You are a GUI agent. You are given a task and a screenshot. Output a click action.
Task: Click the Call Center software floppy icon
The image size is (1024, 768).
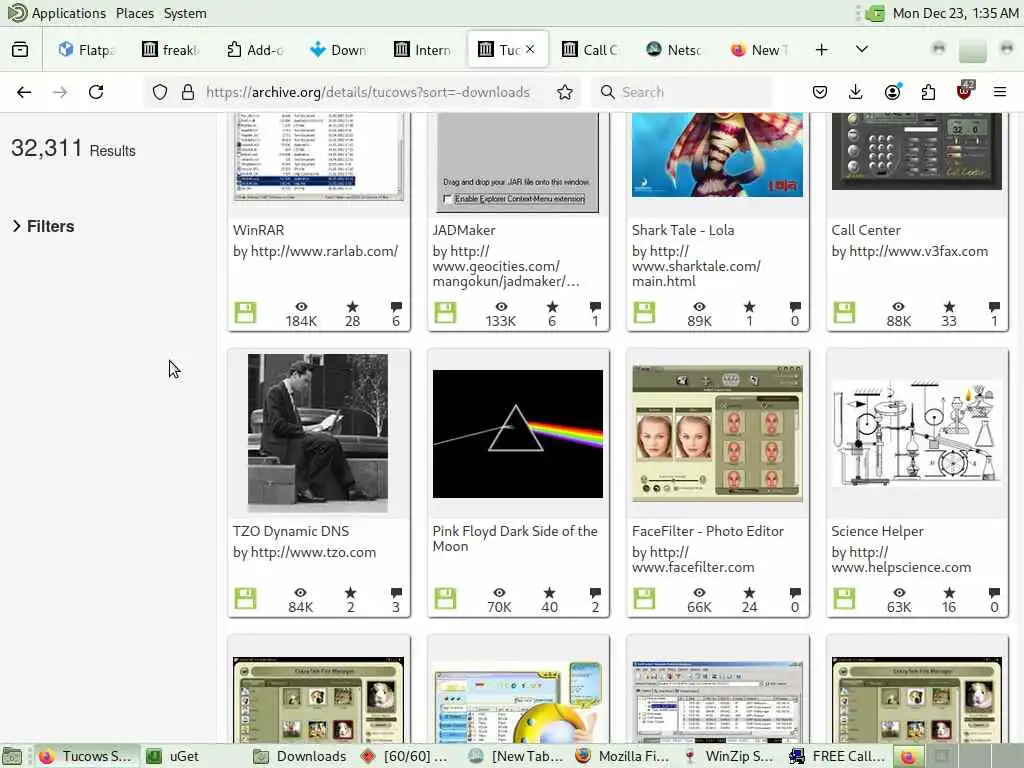click(x=844, y=312)
